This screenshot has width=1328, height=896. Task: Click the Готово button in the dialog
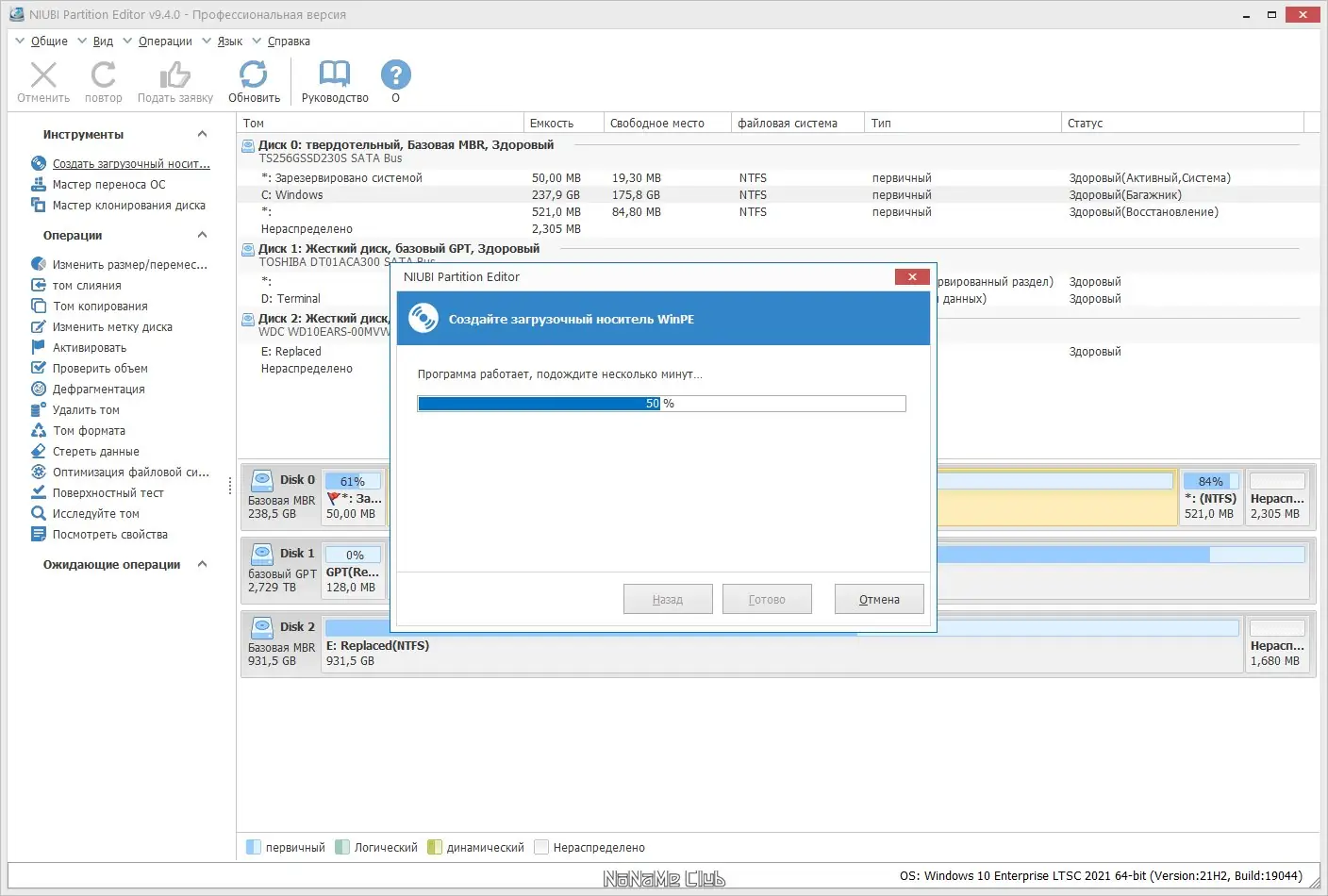767,599
